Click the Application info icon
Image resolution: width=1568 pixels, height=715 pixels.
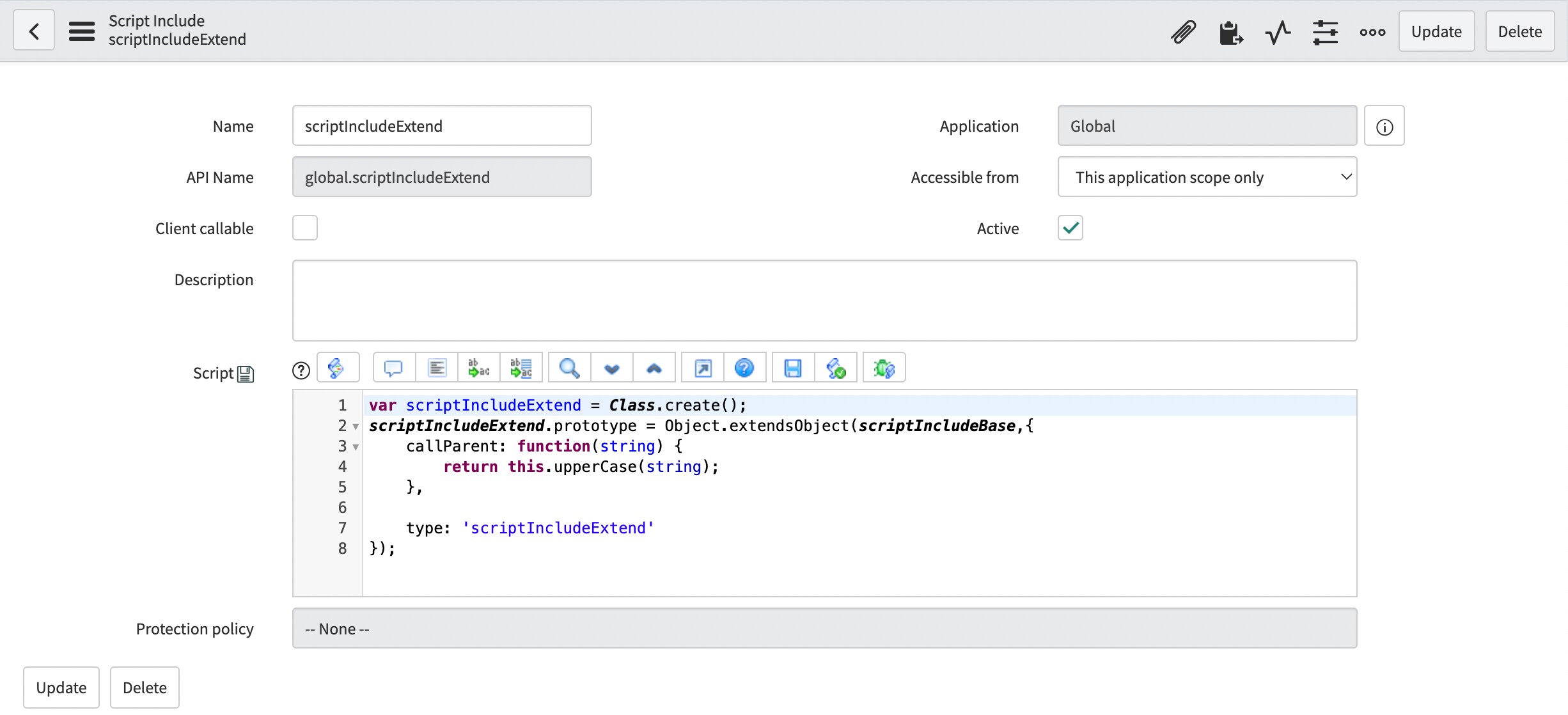tap(1384, 126)
